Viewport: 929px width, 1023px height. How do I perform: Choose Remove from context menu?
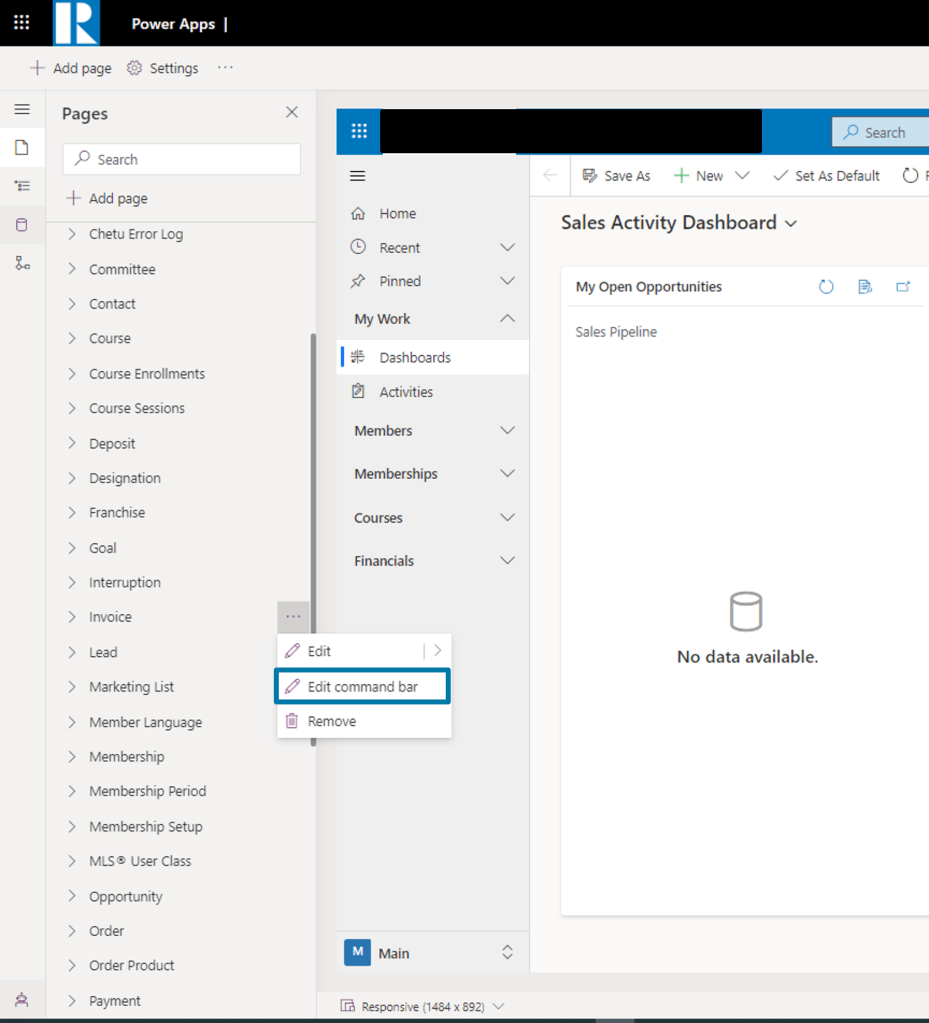pyautogui.click(x=331, y=721)
